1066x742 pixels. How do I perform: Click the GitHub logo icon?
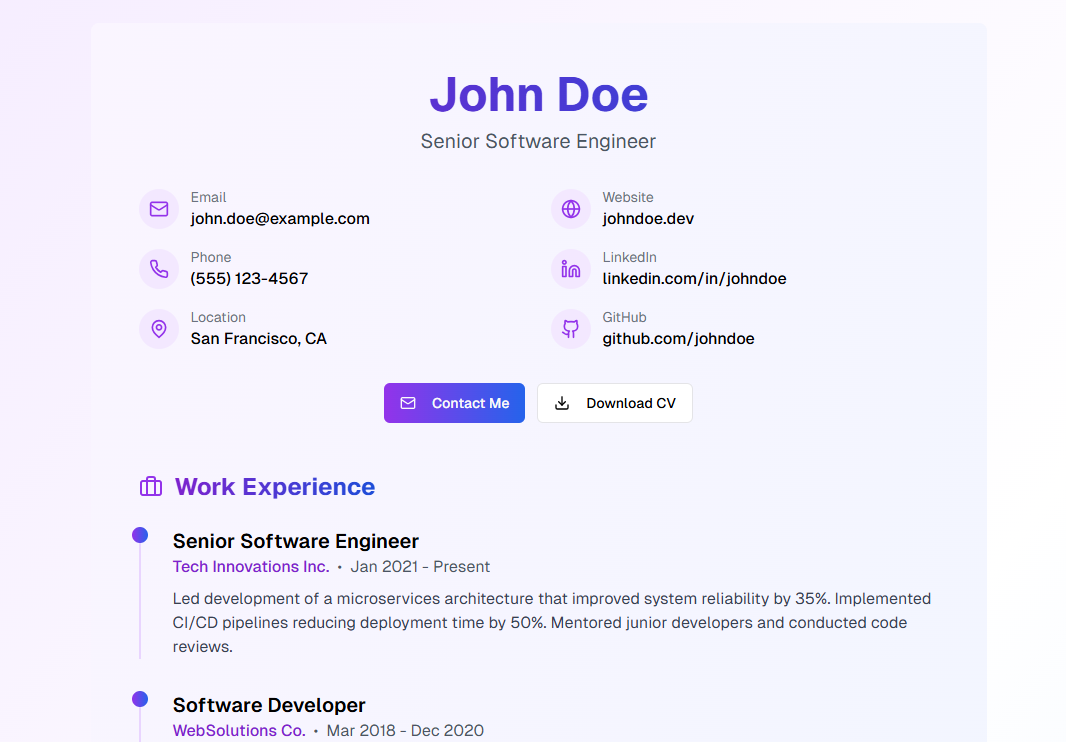[x=571, y=329]
